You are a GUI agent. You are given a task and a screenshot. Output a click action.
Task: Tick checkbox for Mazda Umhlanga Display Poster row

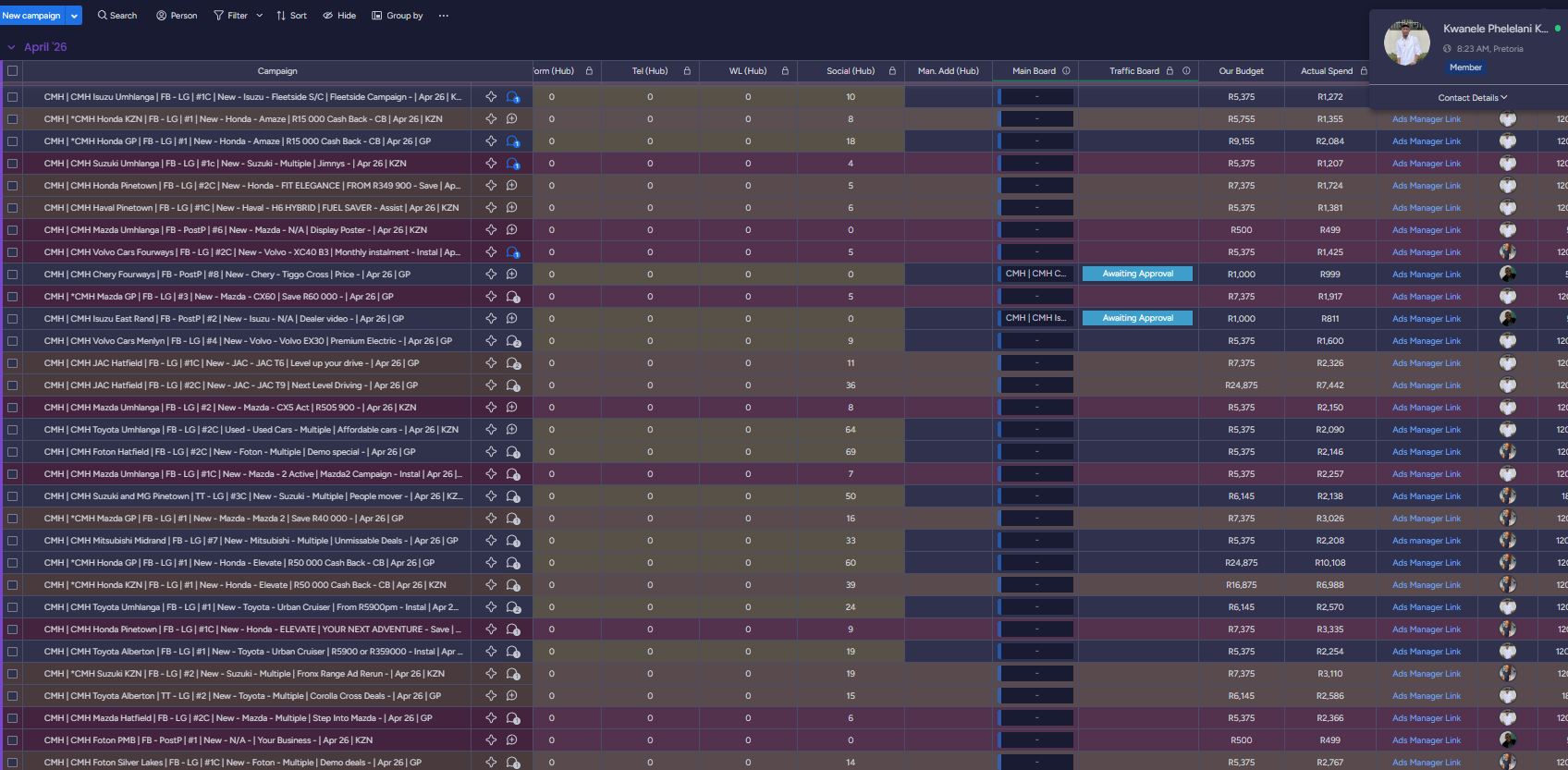[12, 230]
